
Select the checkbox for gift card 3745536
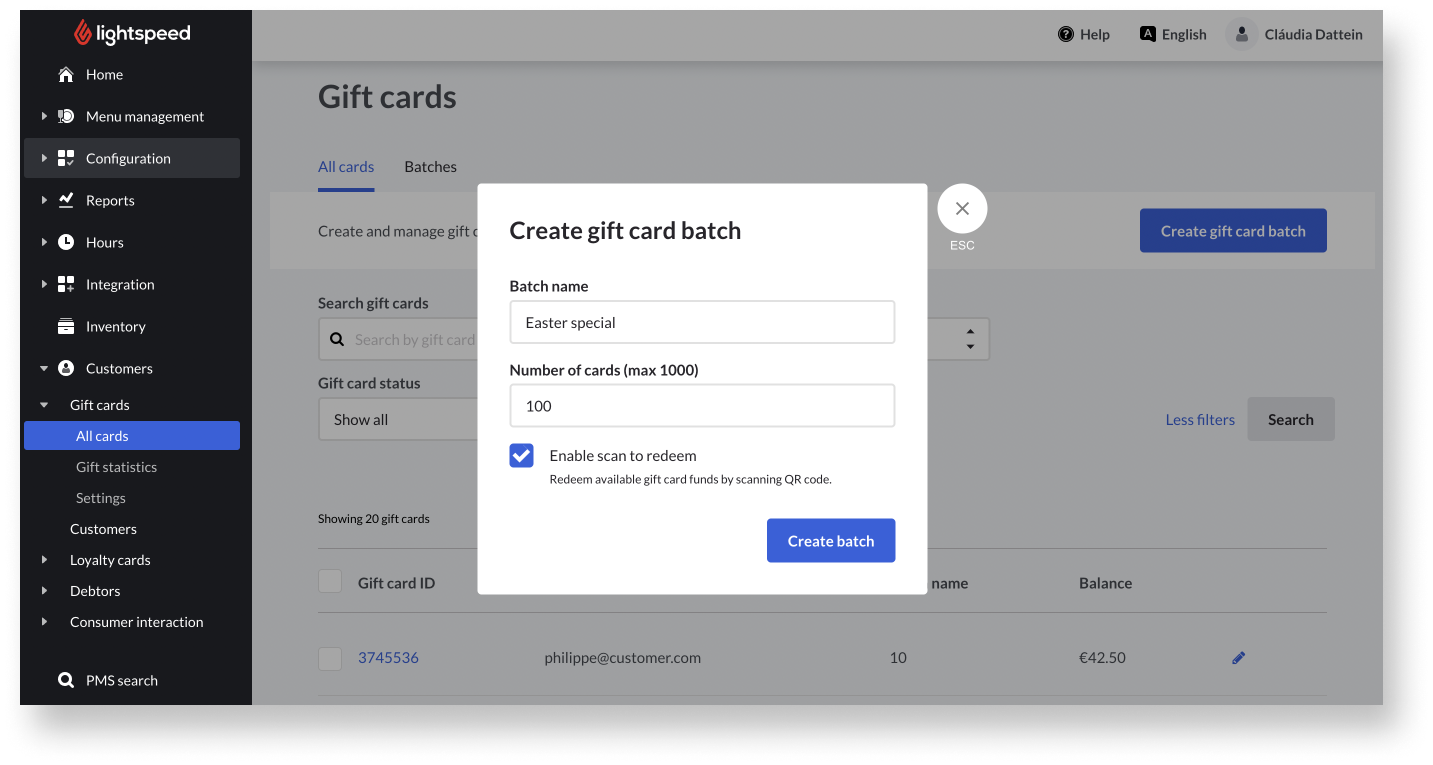tap(330, 658)
